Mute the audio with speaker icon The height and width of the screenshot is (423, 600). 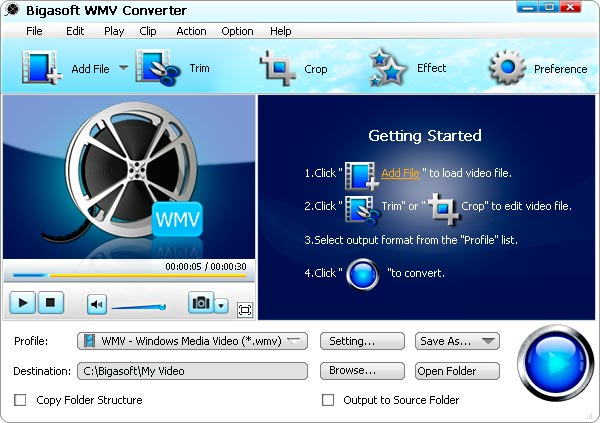(96, 304)
